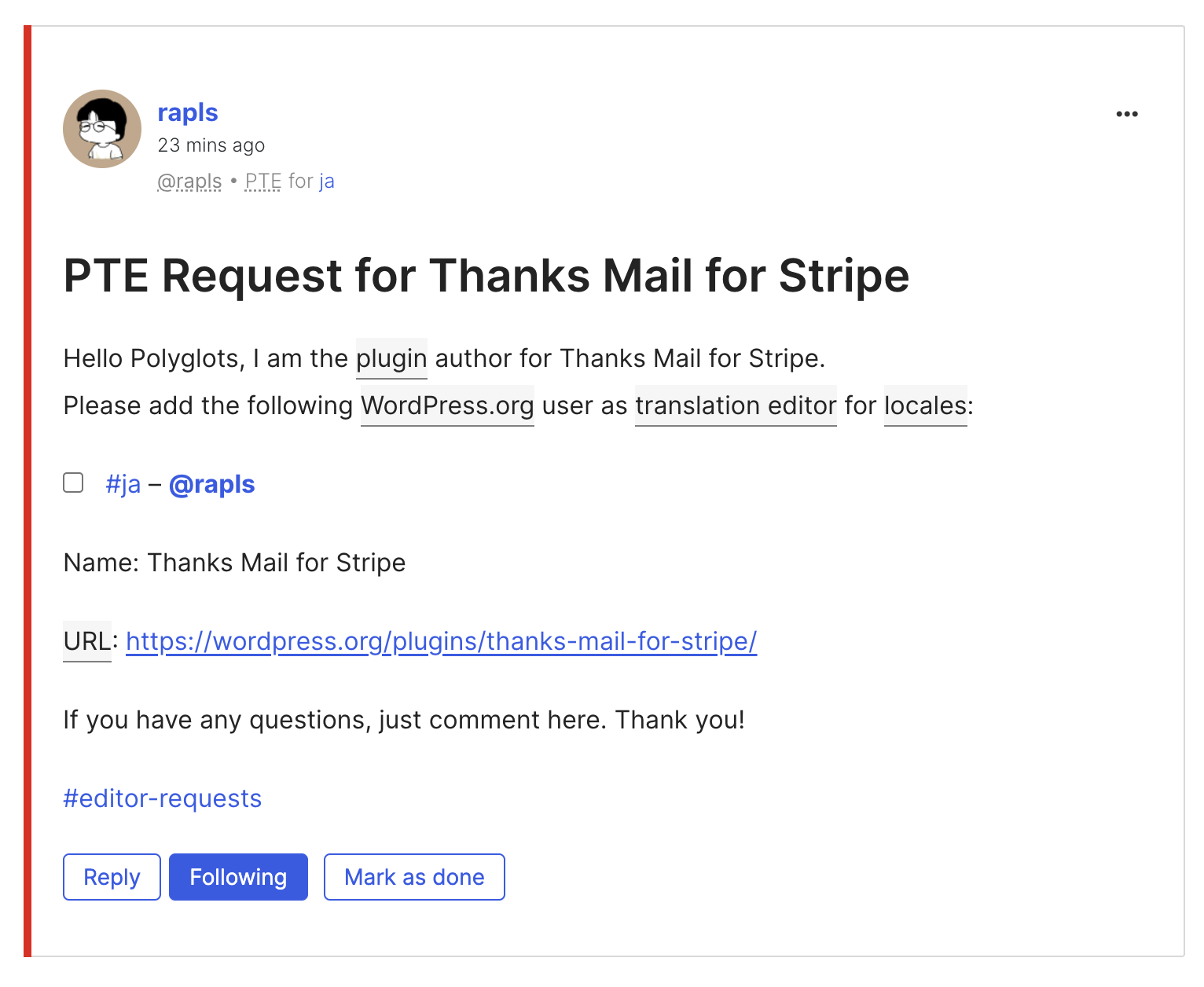Toggle the Following button
1204x987 pixels.
pyautogui.click(x=238, y=877)
